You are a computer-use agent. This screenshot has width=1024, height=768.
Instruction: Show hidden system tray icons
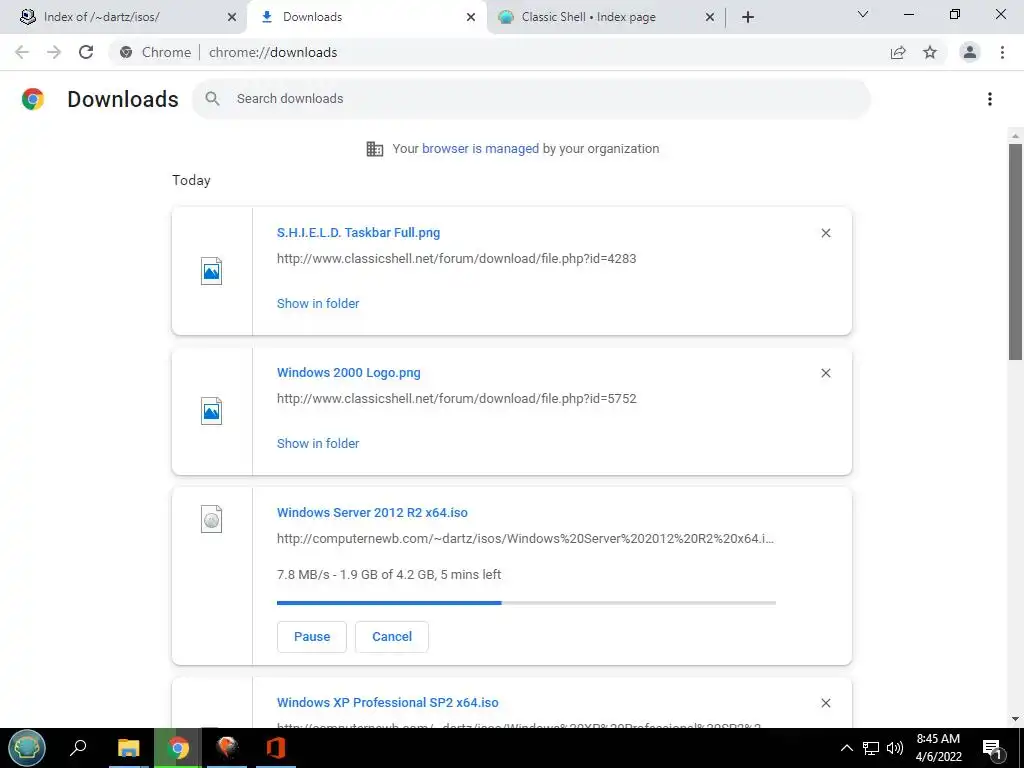click(x=846, y=748)
